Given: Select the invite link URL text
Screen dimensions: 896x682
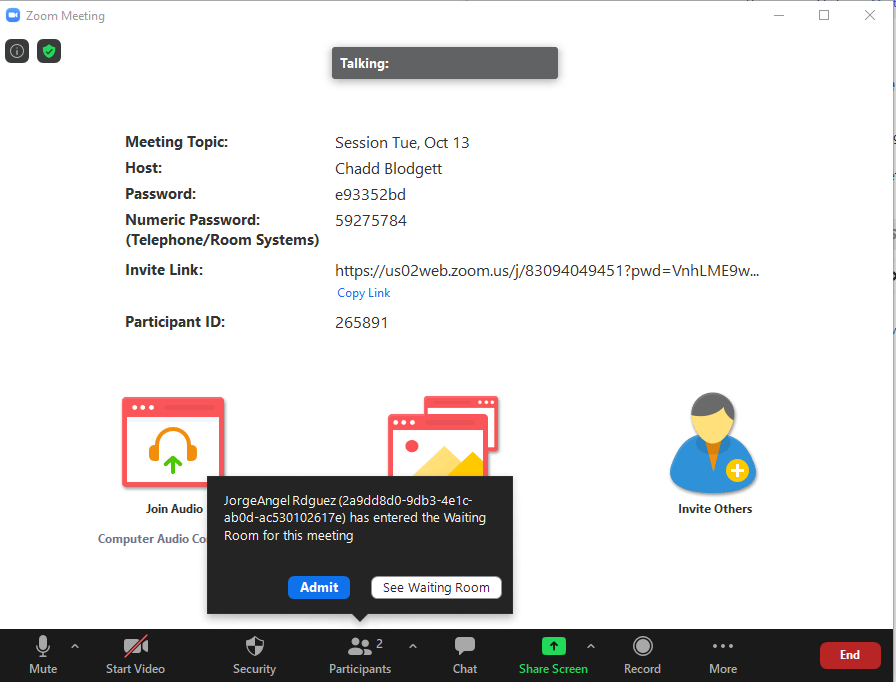Looking at the screenshot, I should [547, 271].
